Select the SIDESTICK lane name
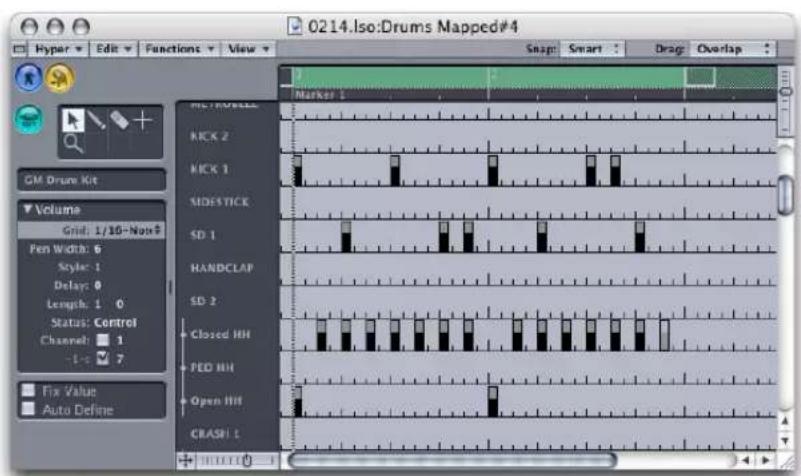The image size is (801, 476). [x=219, y=202]
